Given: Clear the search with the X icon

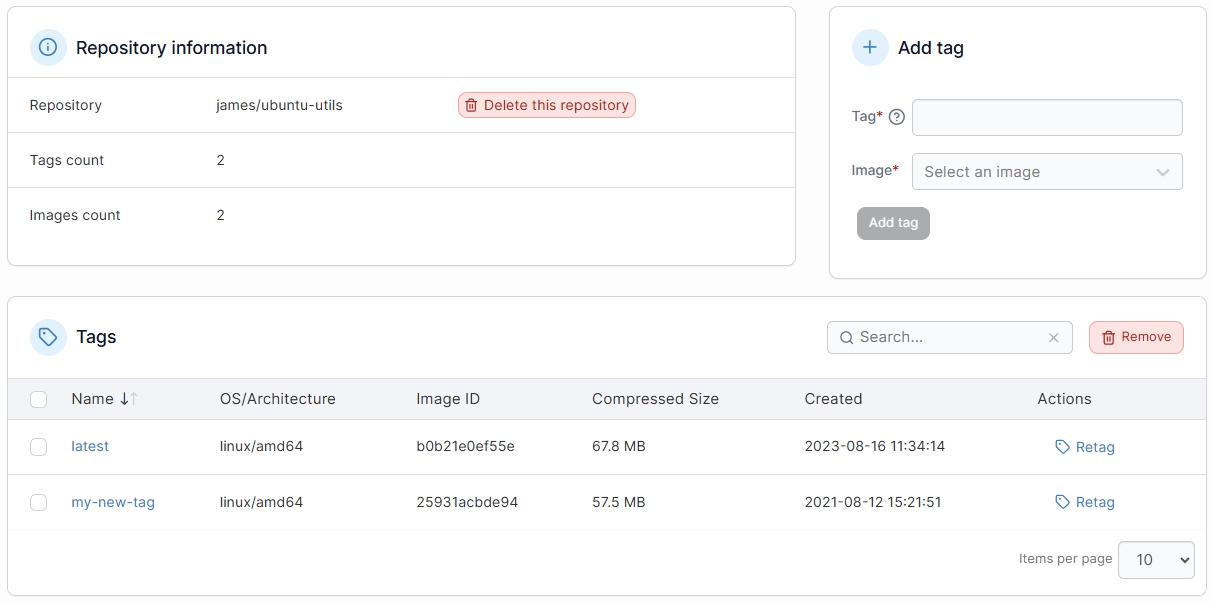Looking at the screenshot, I should point(1053,338).
